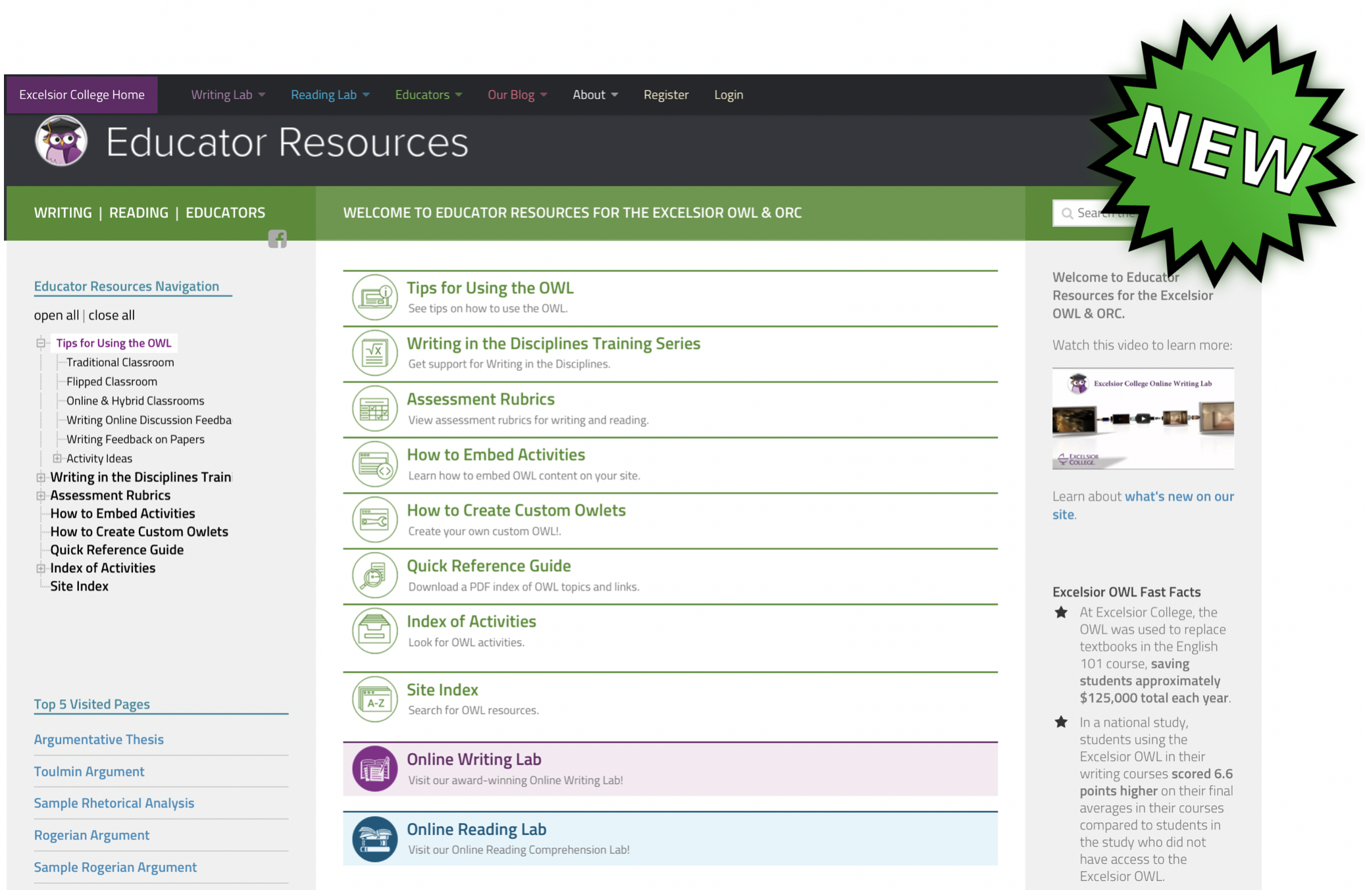This screenshot has height=896, width=1365.
Task: Click the Argumentative Thesis link
Action: (x=99, y=739)
